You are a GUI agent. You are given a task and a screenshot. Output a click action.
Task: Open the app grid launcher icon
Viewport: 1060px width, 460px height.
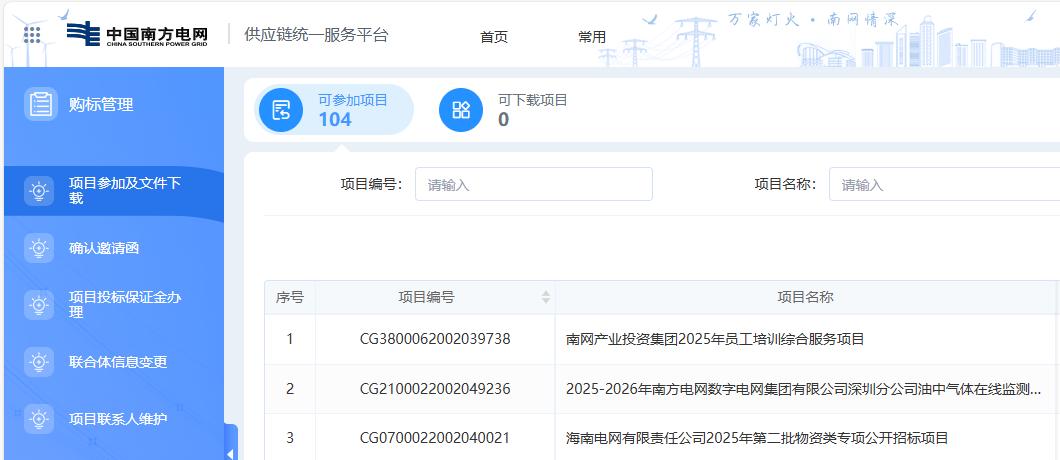tap(32, 34)
